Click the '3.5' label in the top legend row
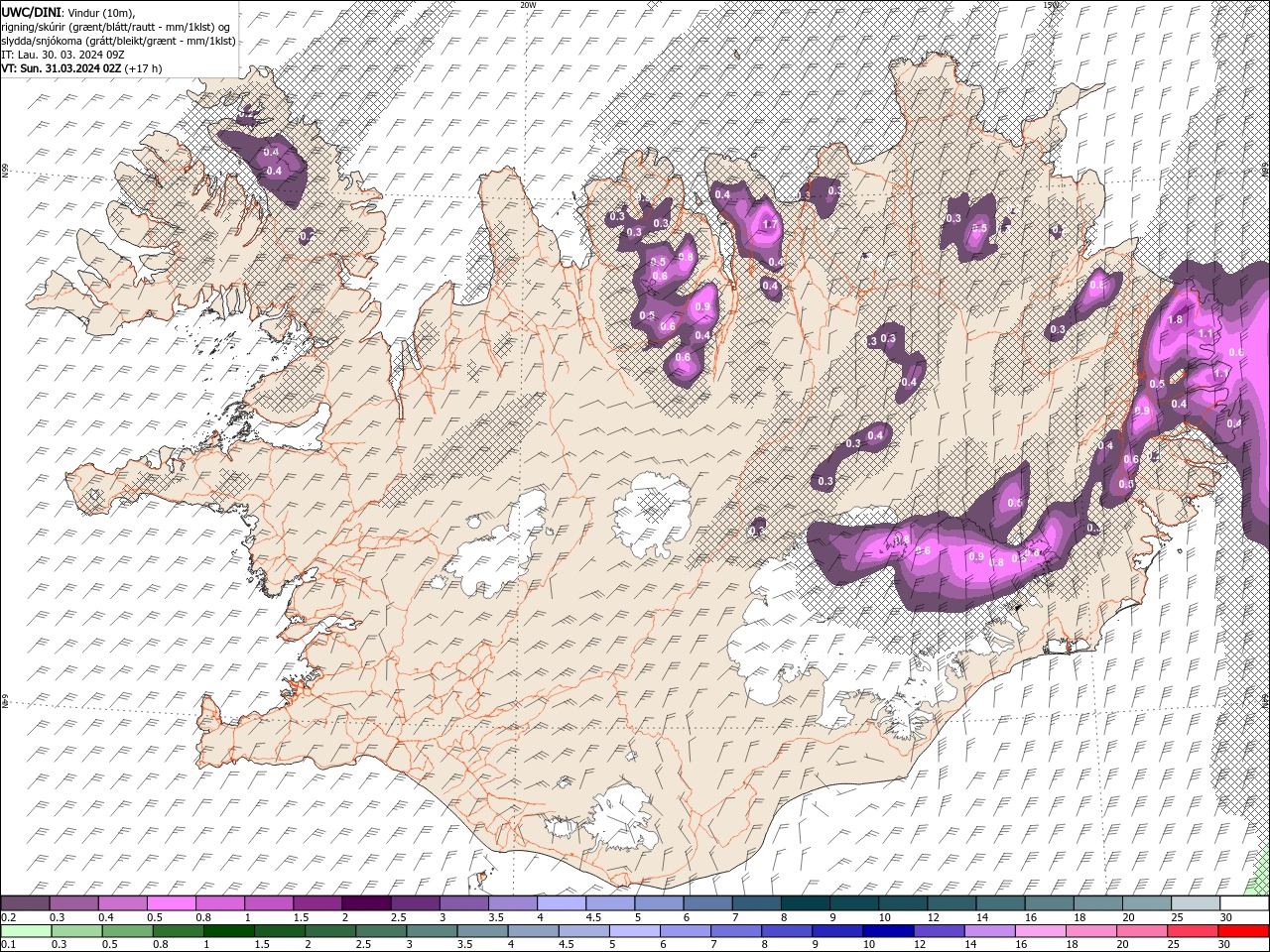Screen dimensions: 1270x952 point(494,917)
